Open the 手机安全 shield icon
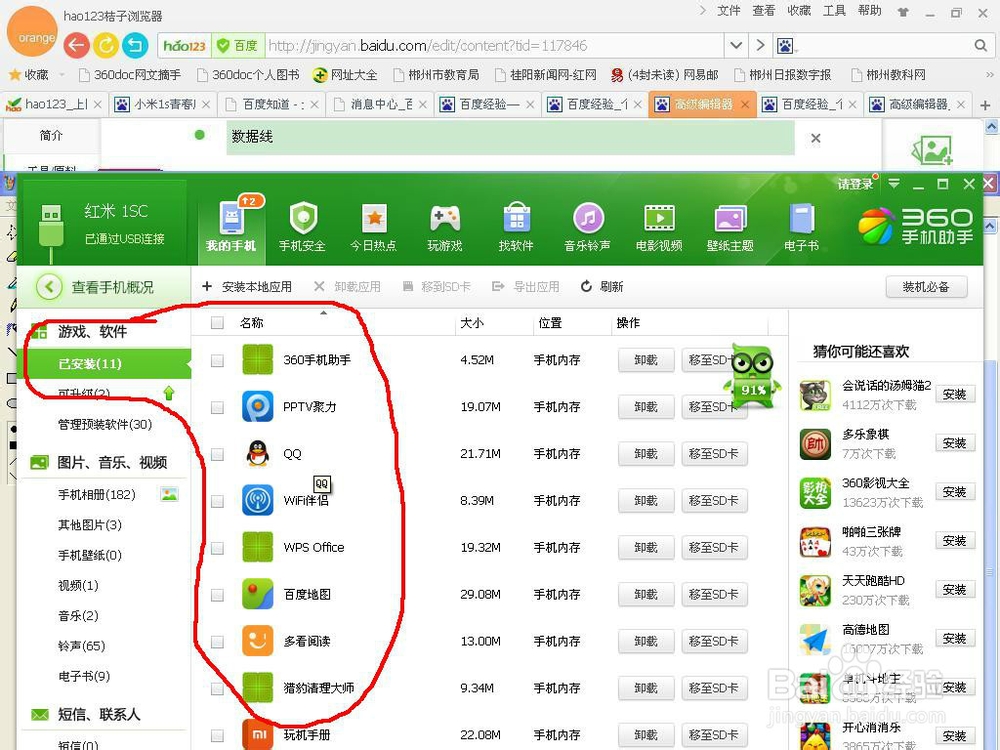Viewport: 1000px width, 750px height. click(x=303, y=217)
